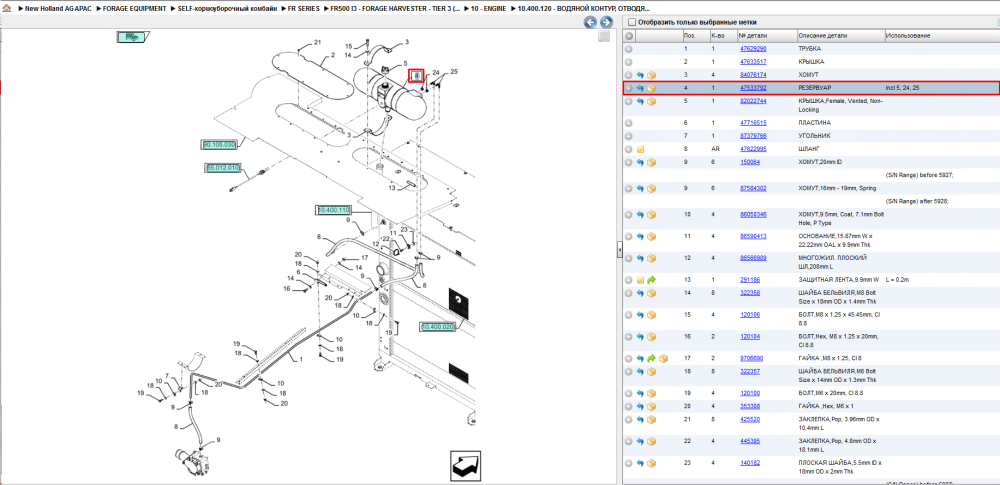Open SELF-кормоуборочный комбайн breadcrumb
This screenshot has height=485, width=1000.
pyautogui.click(x=227, y=9)
